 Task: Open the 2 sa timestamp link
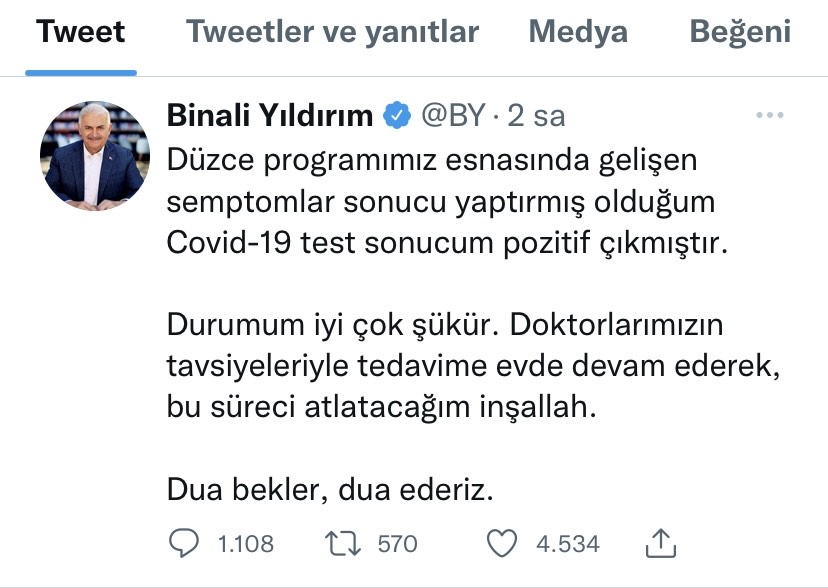537,116
